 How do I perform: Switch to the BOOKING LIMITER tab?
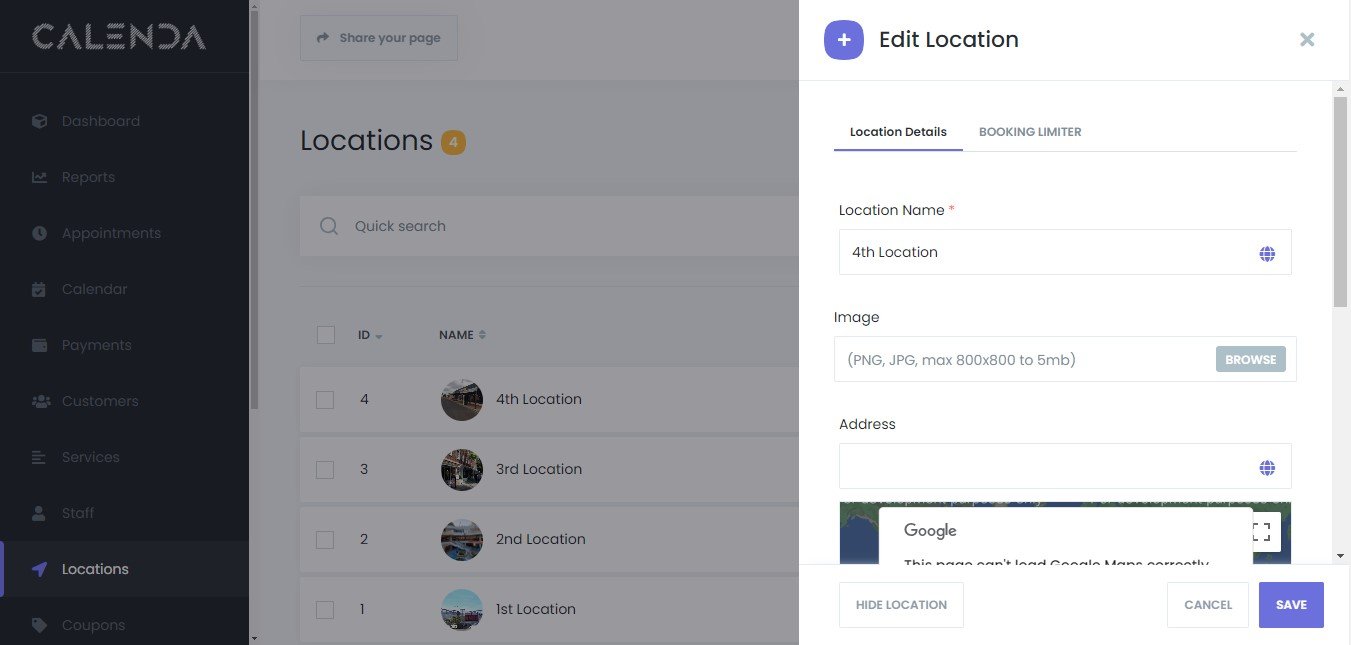[x=1029, y=132]
